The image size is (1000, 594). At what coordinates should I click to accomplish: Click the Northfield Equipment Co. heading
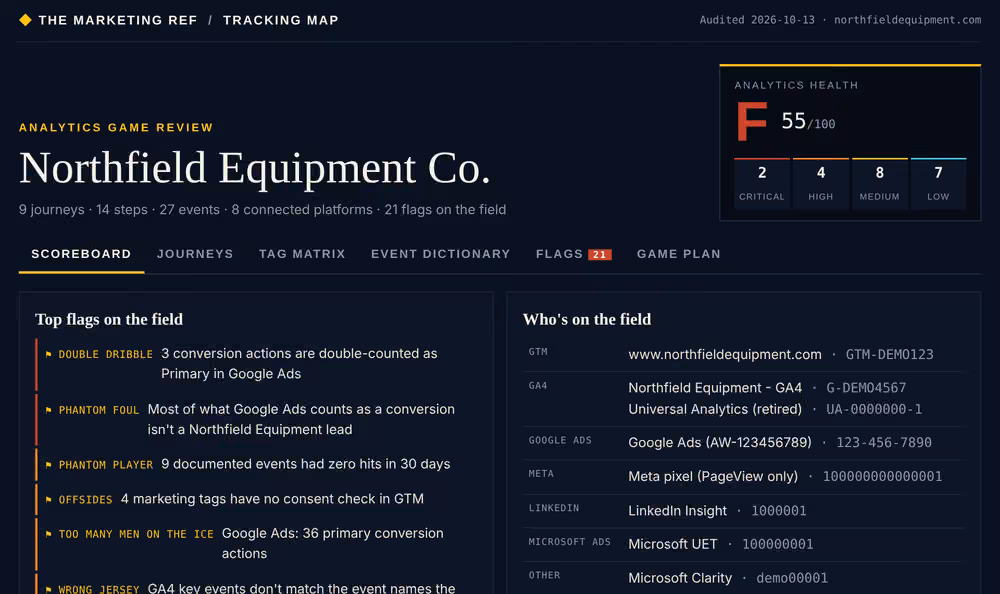254,168
